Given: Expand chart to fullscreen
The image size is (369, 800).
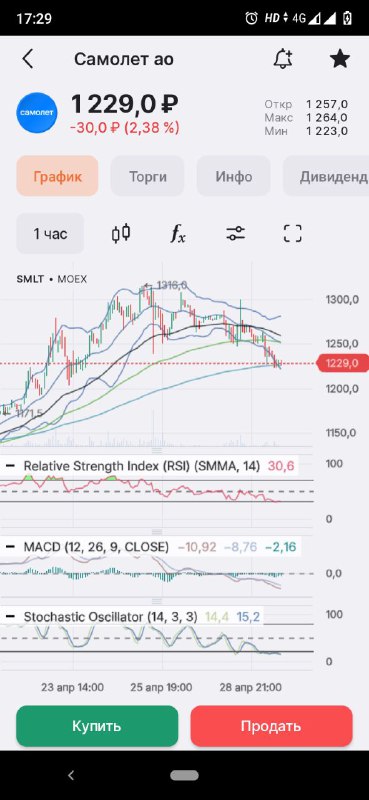Looking at the screenshot, I should (292, 234).
